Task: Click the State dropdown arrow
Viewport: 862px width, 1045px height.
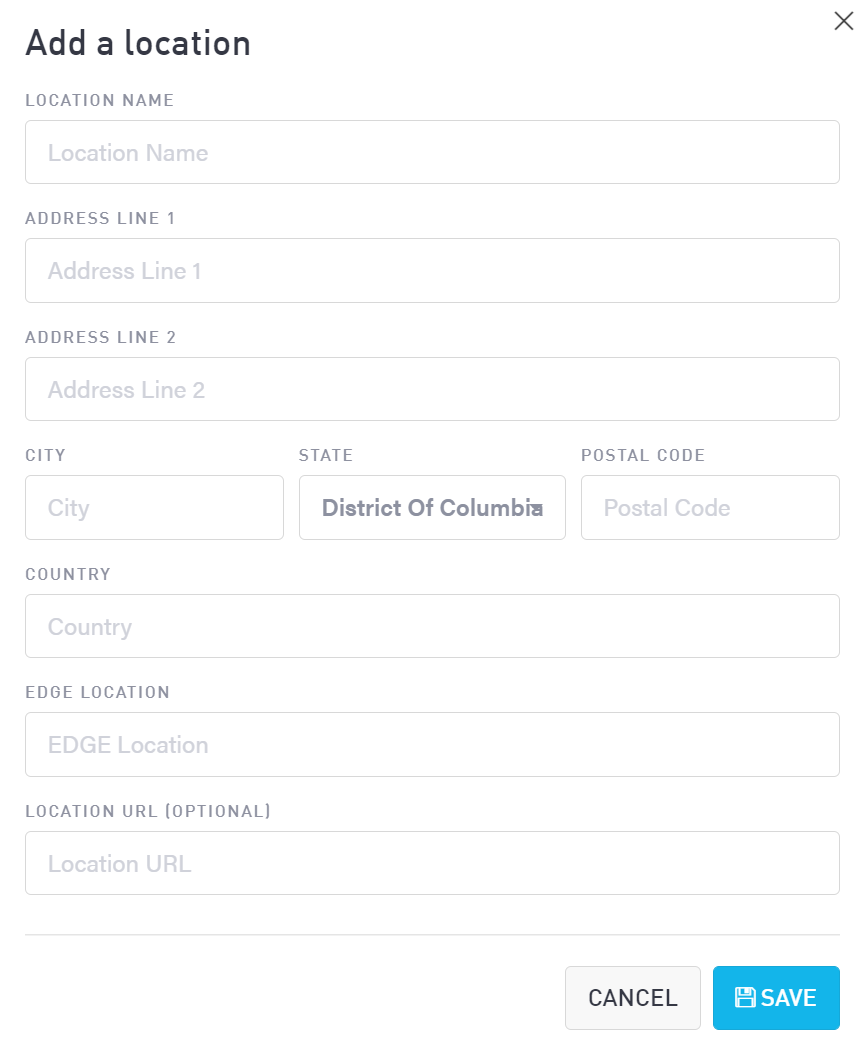Action: tap(538, 509)
